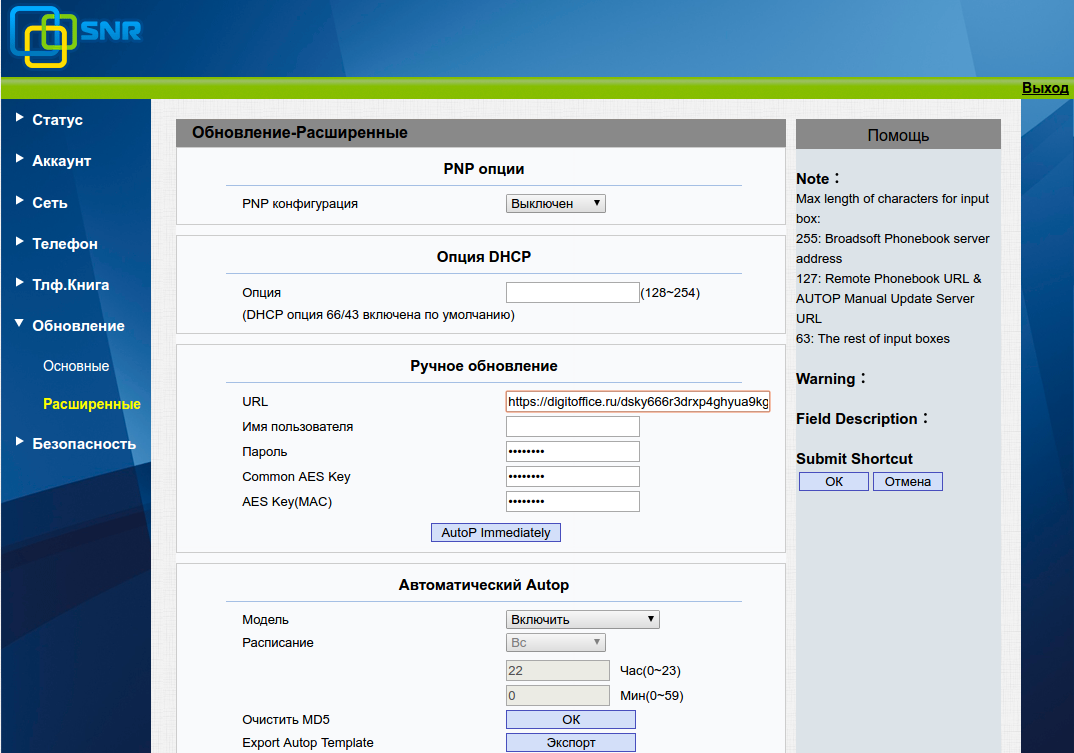Open the Сеть section
This screenshot has height=753, width=1074.
point(50,203)
